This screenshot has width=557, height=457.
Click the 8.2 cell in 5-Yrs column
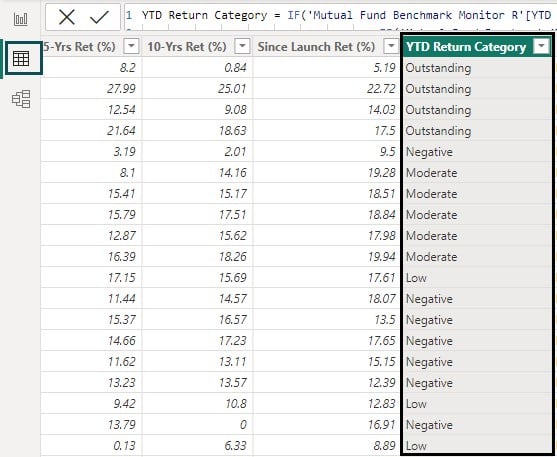pyautogui.click(x=91, y=68)
